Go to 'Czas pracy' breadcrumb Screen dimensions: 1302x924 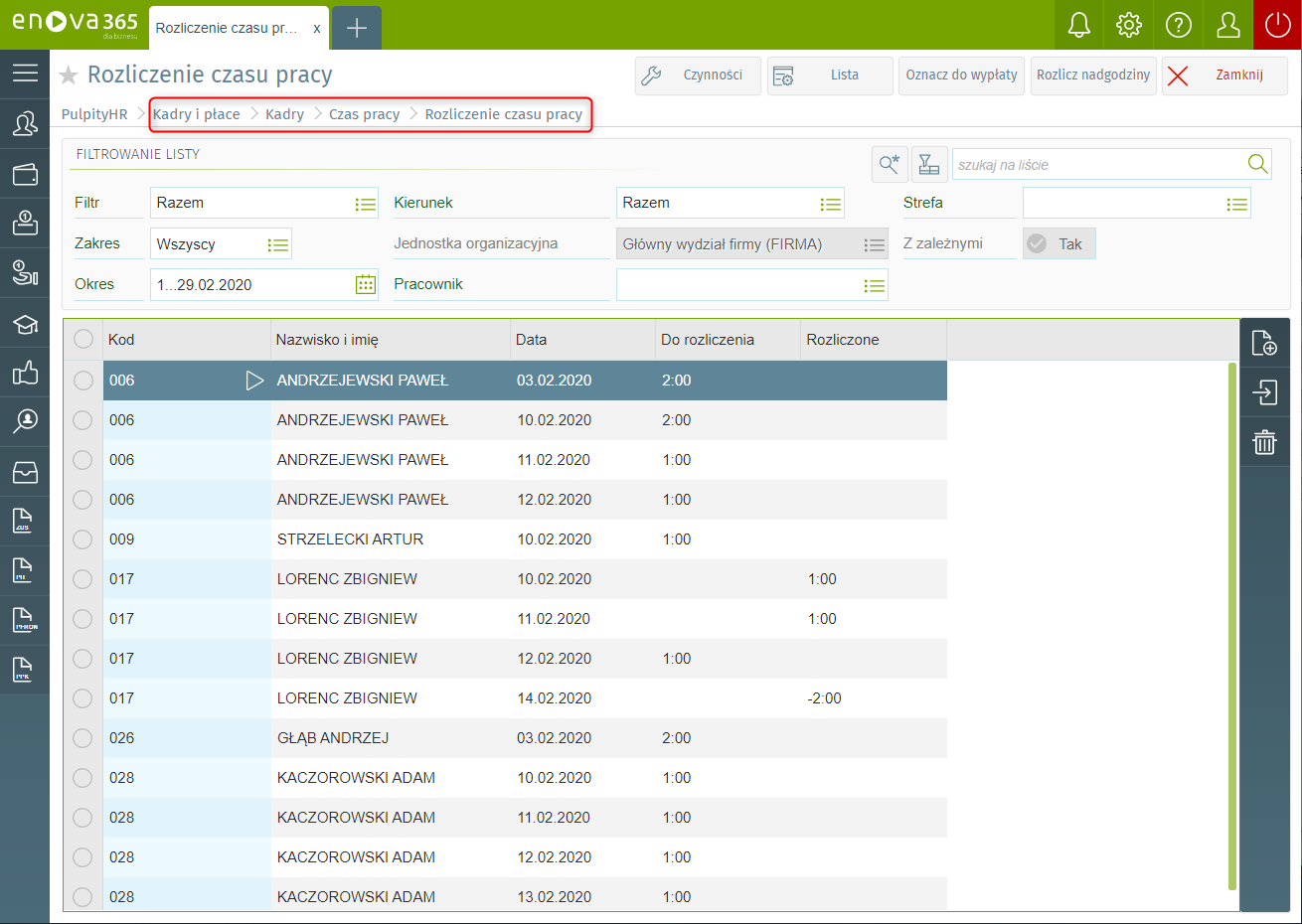(364, 114)
